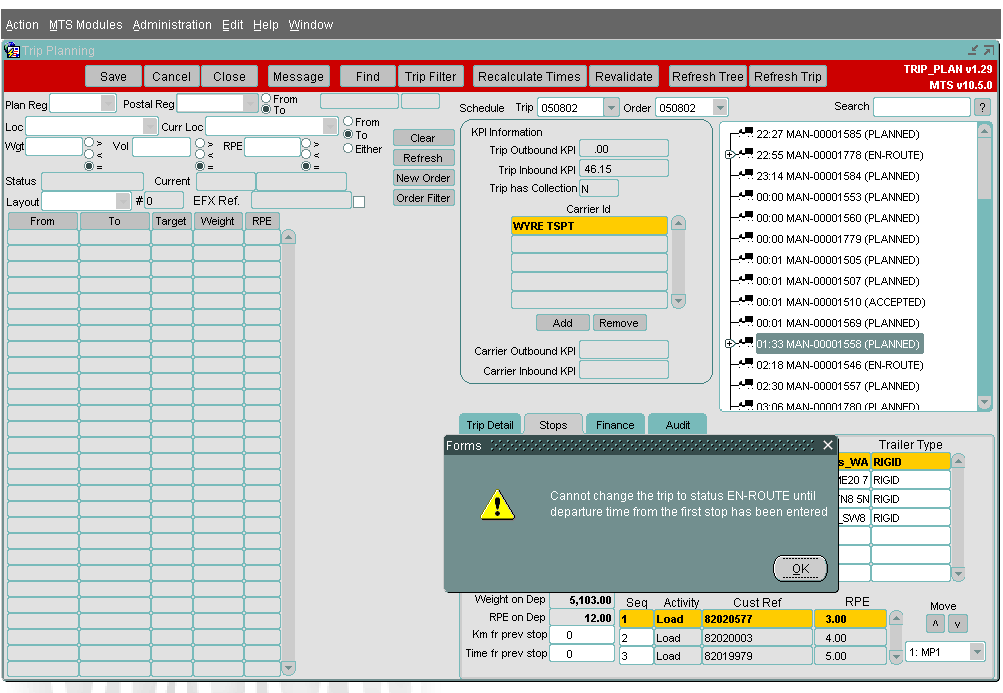The image size is (1003, 693).
Task: Switch to the Finance tab
Action: tap(615, 424)
